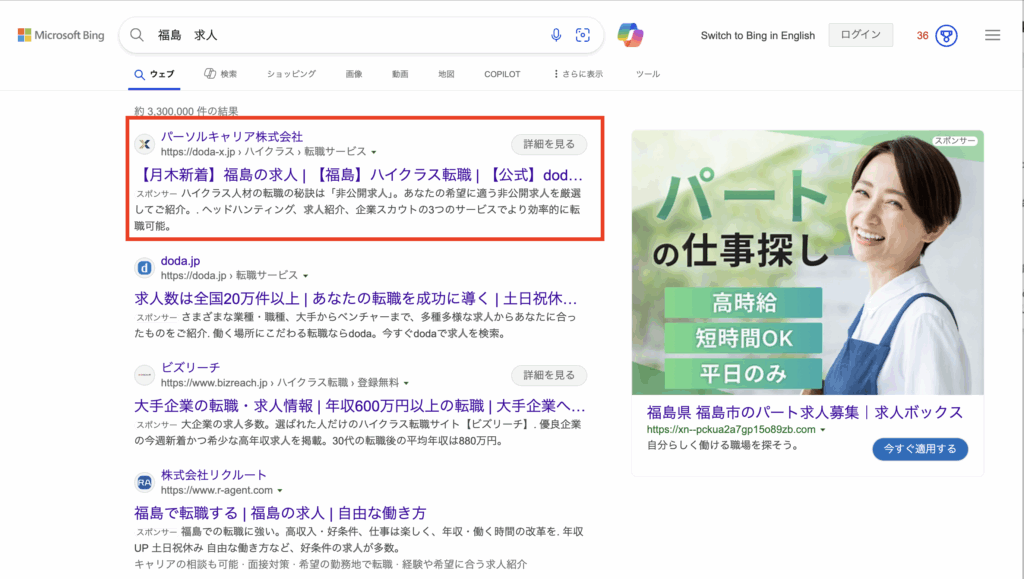Select the ウェブ tab

pyautogui.click(x=154, y=74)
